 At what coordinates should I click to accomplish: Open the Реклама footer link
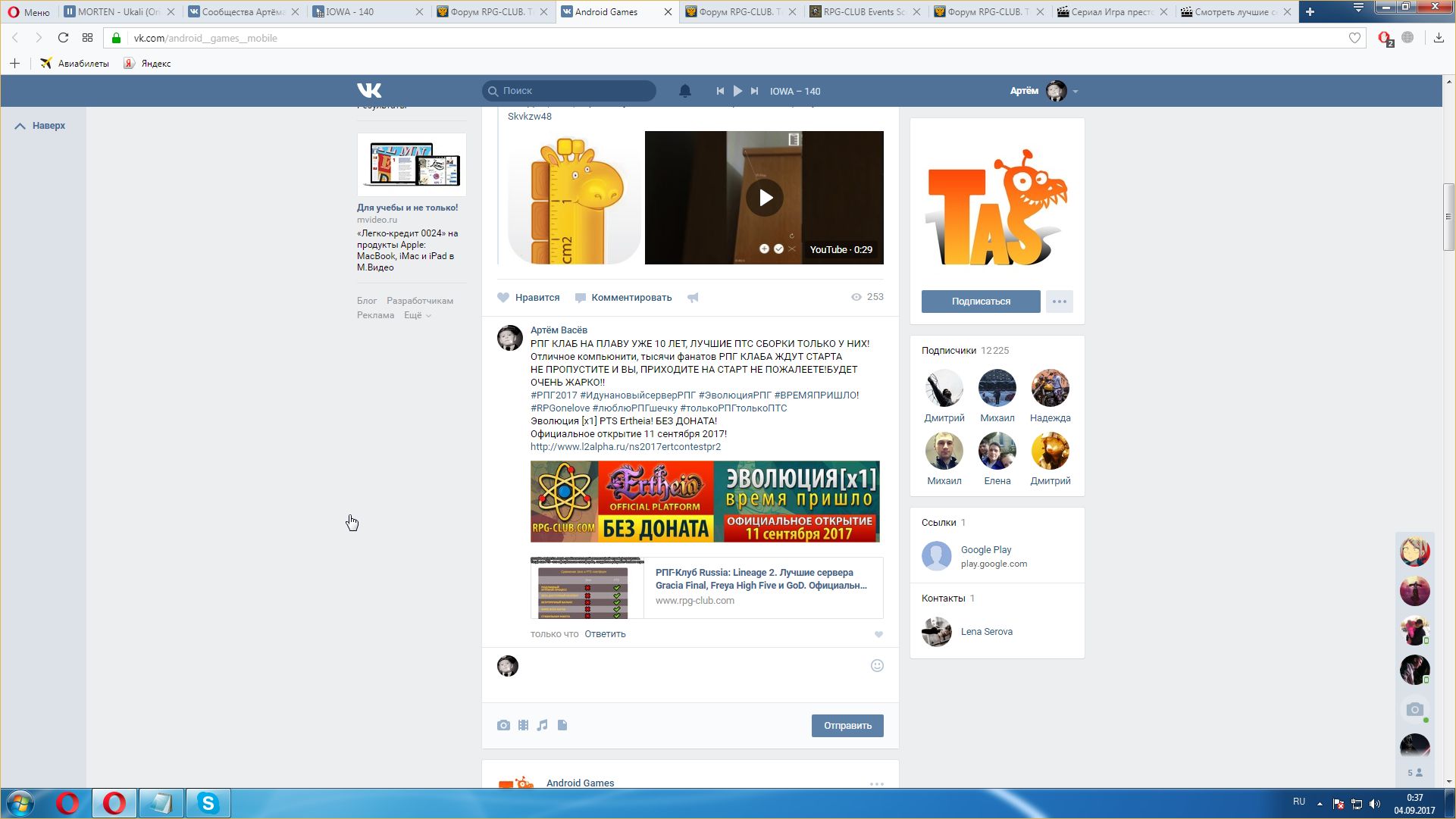pos(375,315)
